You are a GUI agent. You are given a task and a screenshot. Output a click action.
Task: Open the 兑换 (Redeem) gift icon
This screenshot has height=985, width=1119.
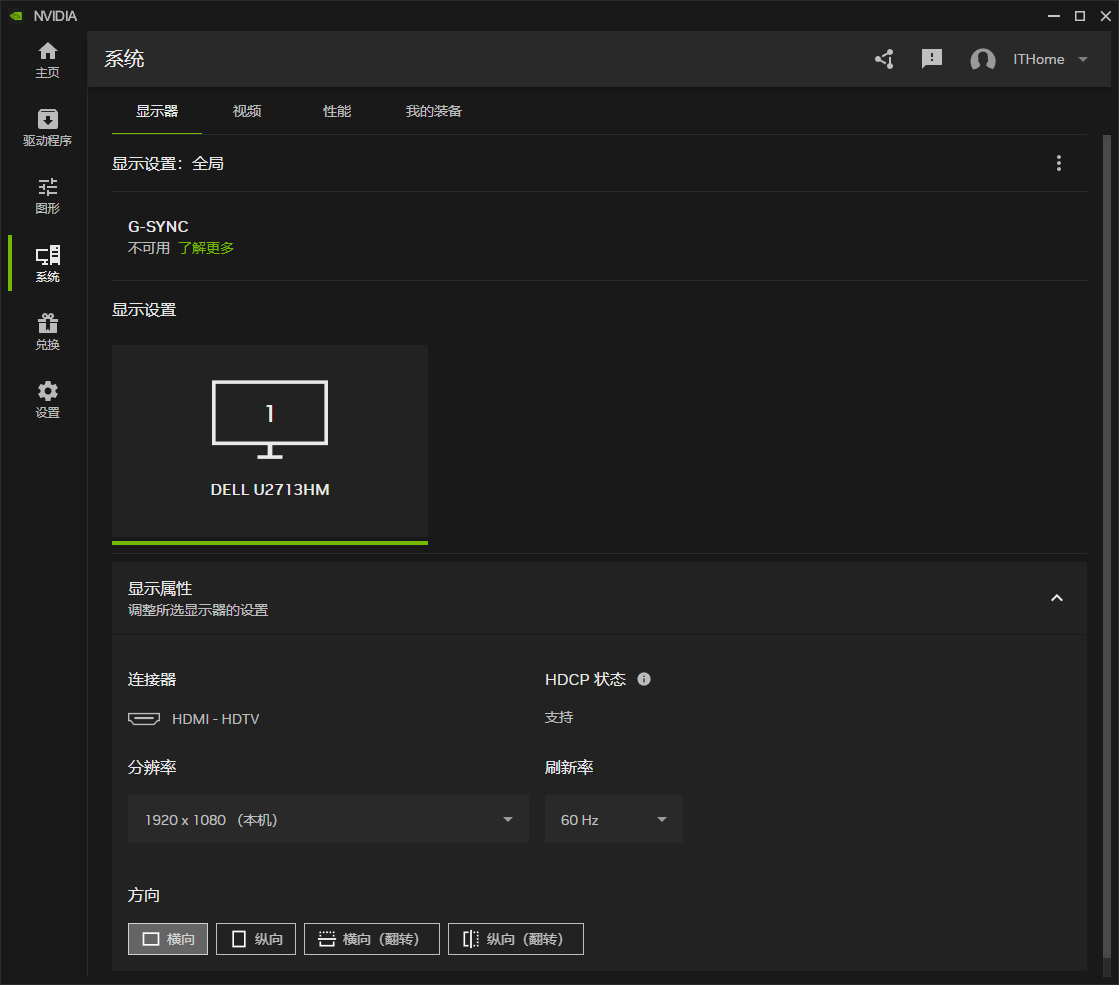[x=47, y=331]
